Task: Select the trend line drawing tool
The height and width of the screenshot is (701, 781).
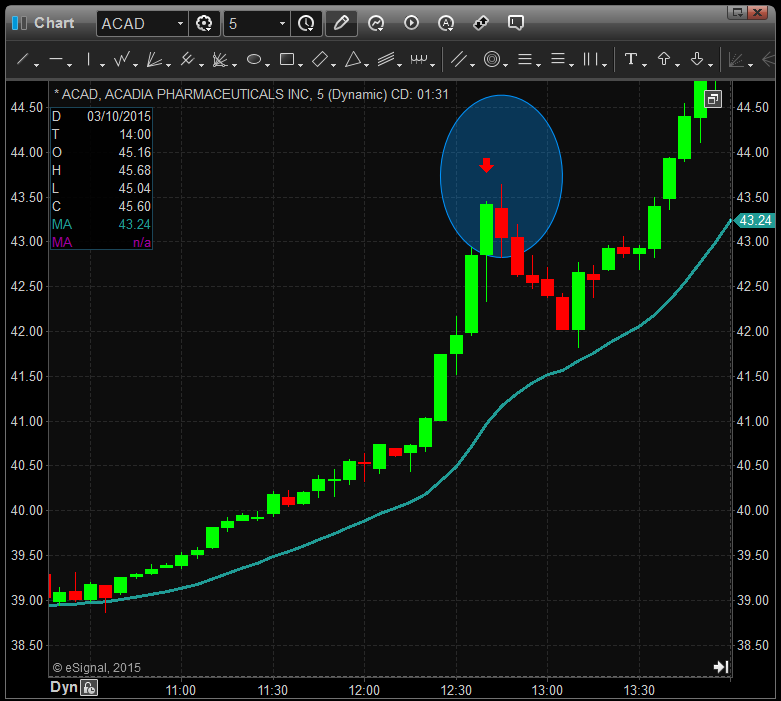Action: pyautogui.click(x=22, y=60)
